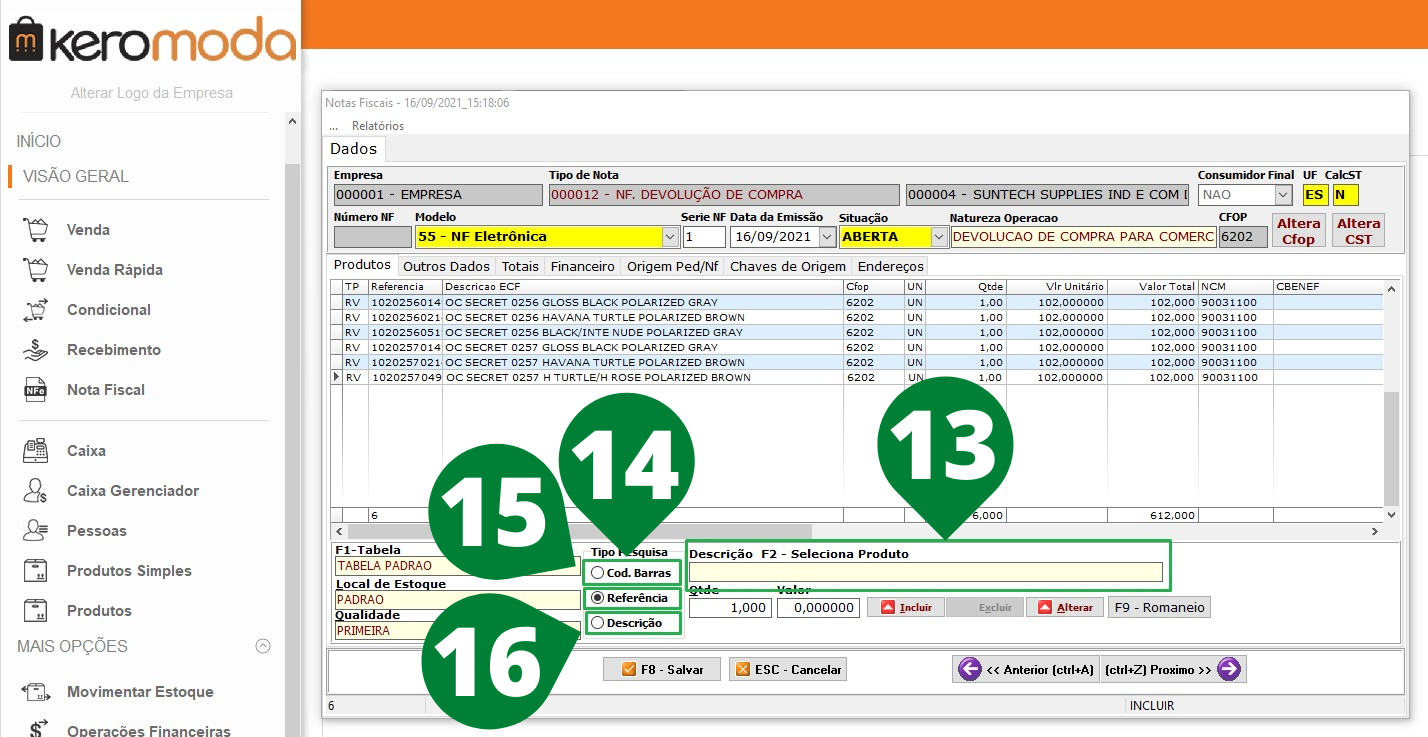
Task: Click the sidebar scroll-up arrow
Action: point(292,122)
